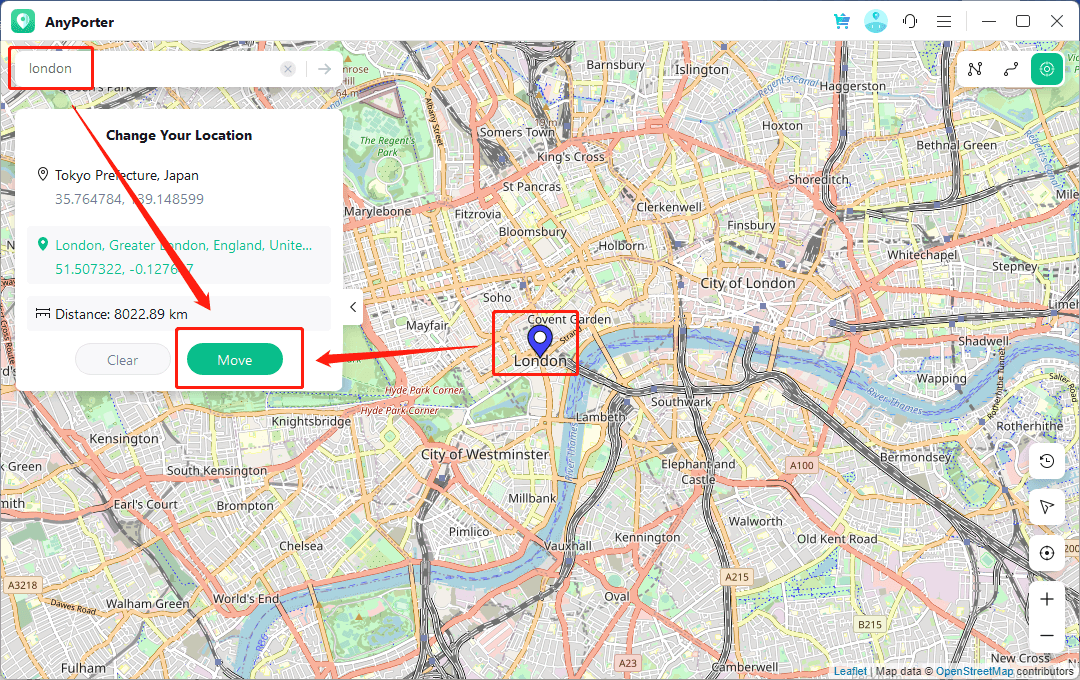Click the Whitechapel map label
Screen dimensions: 1080x680
pyautogui.click(x=922, y=255)
